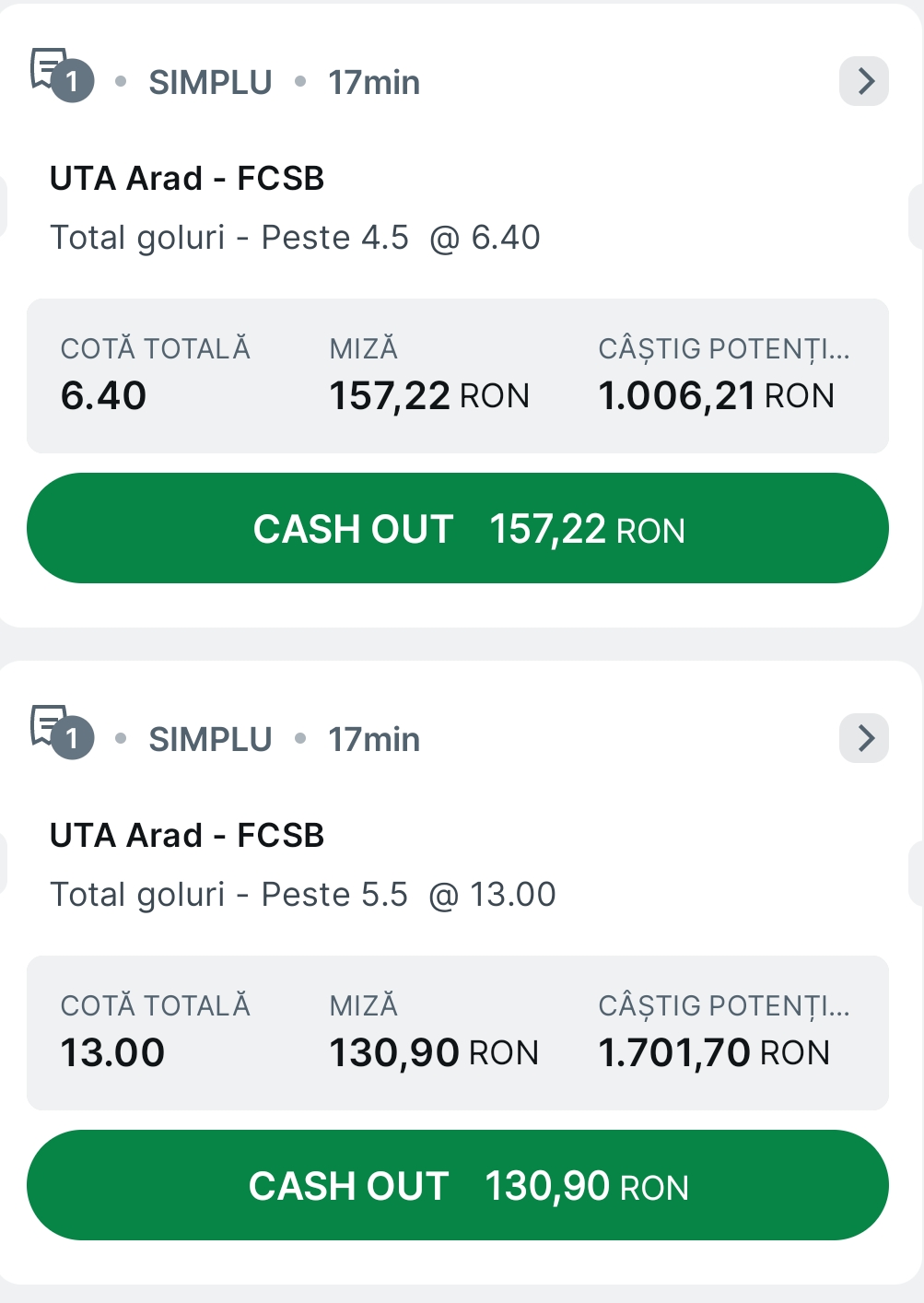924x1303 pixels.
Task: Expand the Peste 4.5 ticket with the chevron arrow
Action: point(864,81)
